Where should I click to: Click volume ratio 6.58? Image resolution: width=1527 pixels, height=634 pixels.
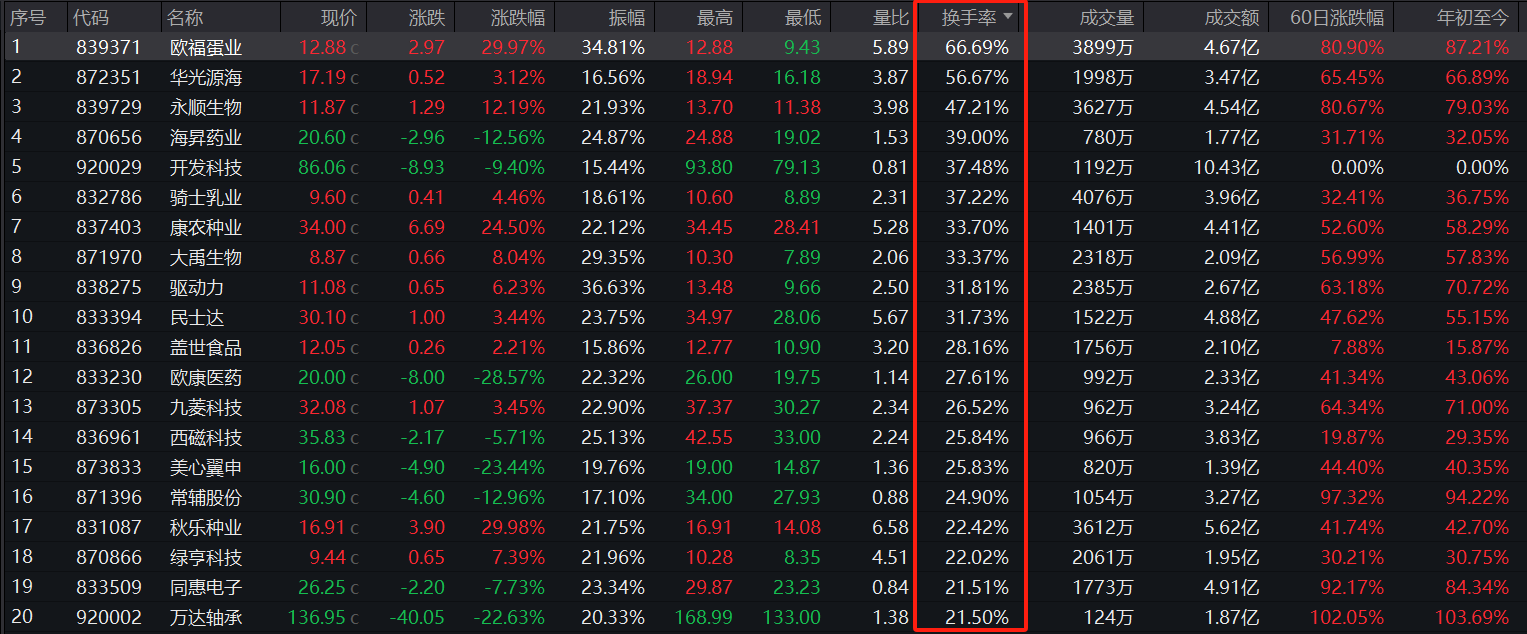[x=890, y=527]
